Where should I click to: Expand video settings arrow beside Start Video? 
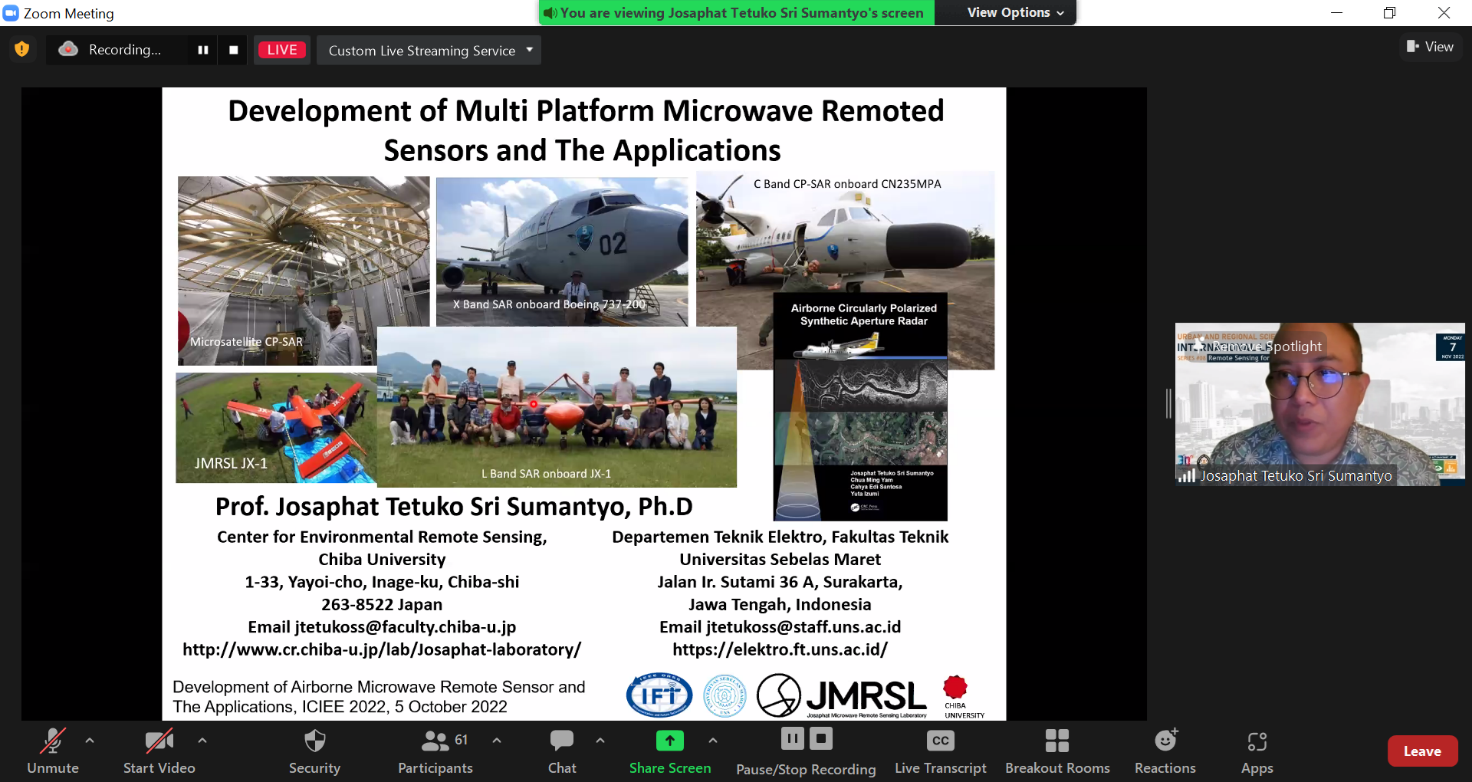[x=202, y=741]
